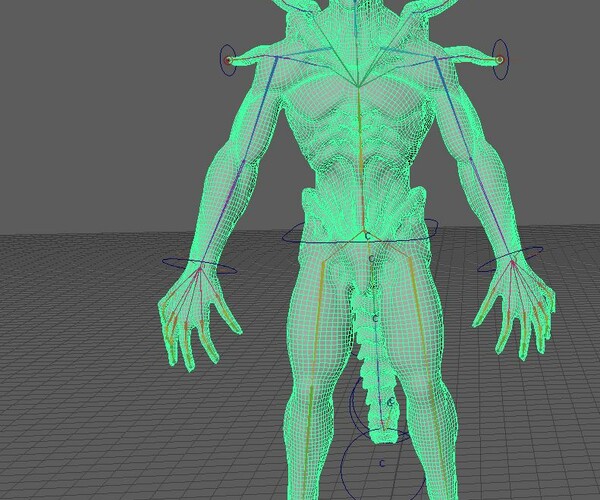Select the blue upper-arm bone on the view's left
The height and width of the screenshot is (500, 600).
(261, 109)
